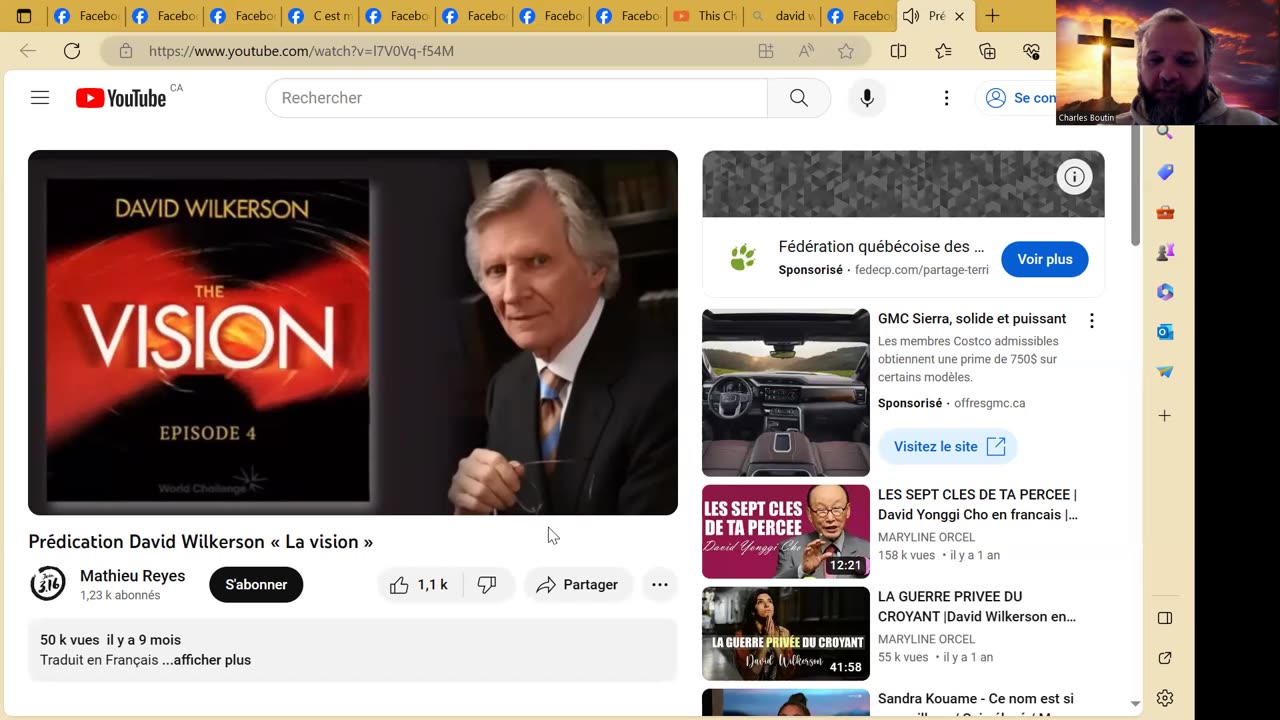
Task: Open GMC Sierra, solide et puissant title
Action: 972,319
